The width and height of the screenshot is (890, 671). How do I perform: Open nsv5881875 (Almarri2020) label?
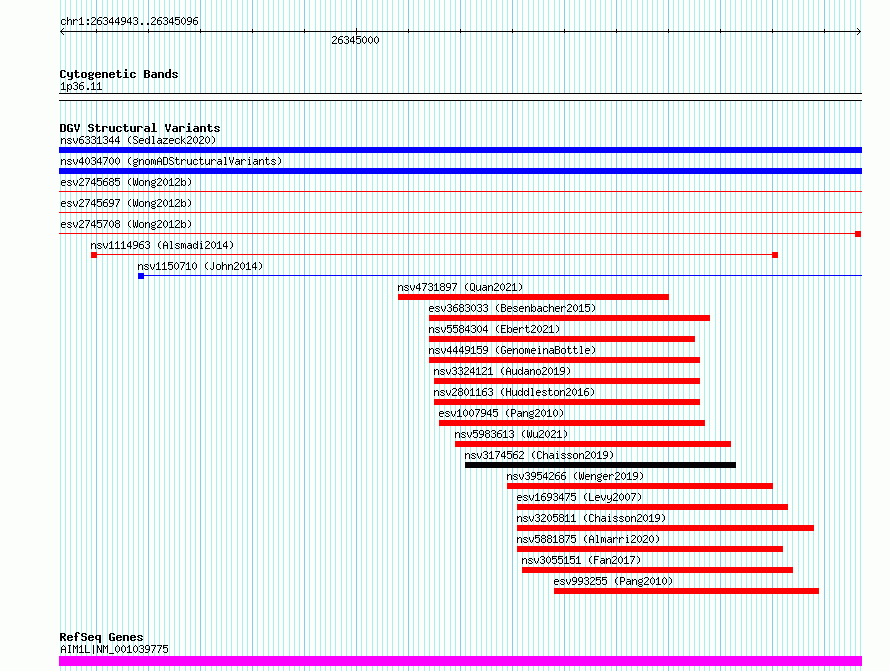coord(588,539)
